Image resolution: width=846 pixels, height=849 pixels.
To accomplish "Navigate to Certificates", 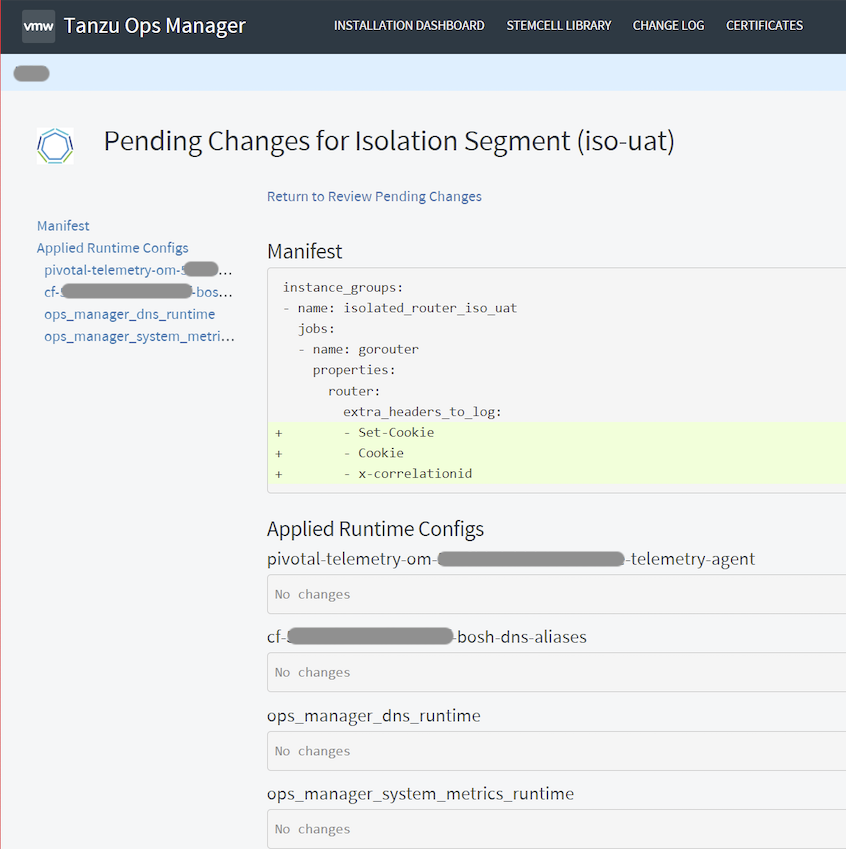I will pos(764,25).
